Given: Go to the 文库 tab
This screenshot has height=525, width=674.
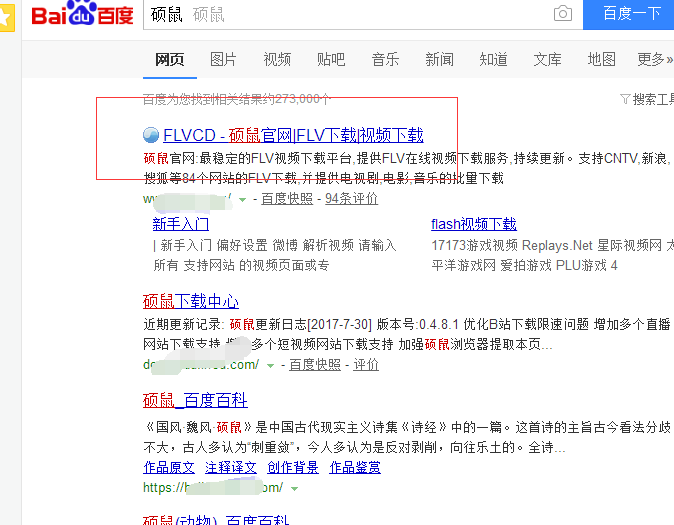Looking at the screenshot, I should tap(547, 59).
